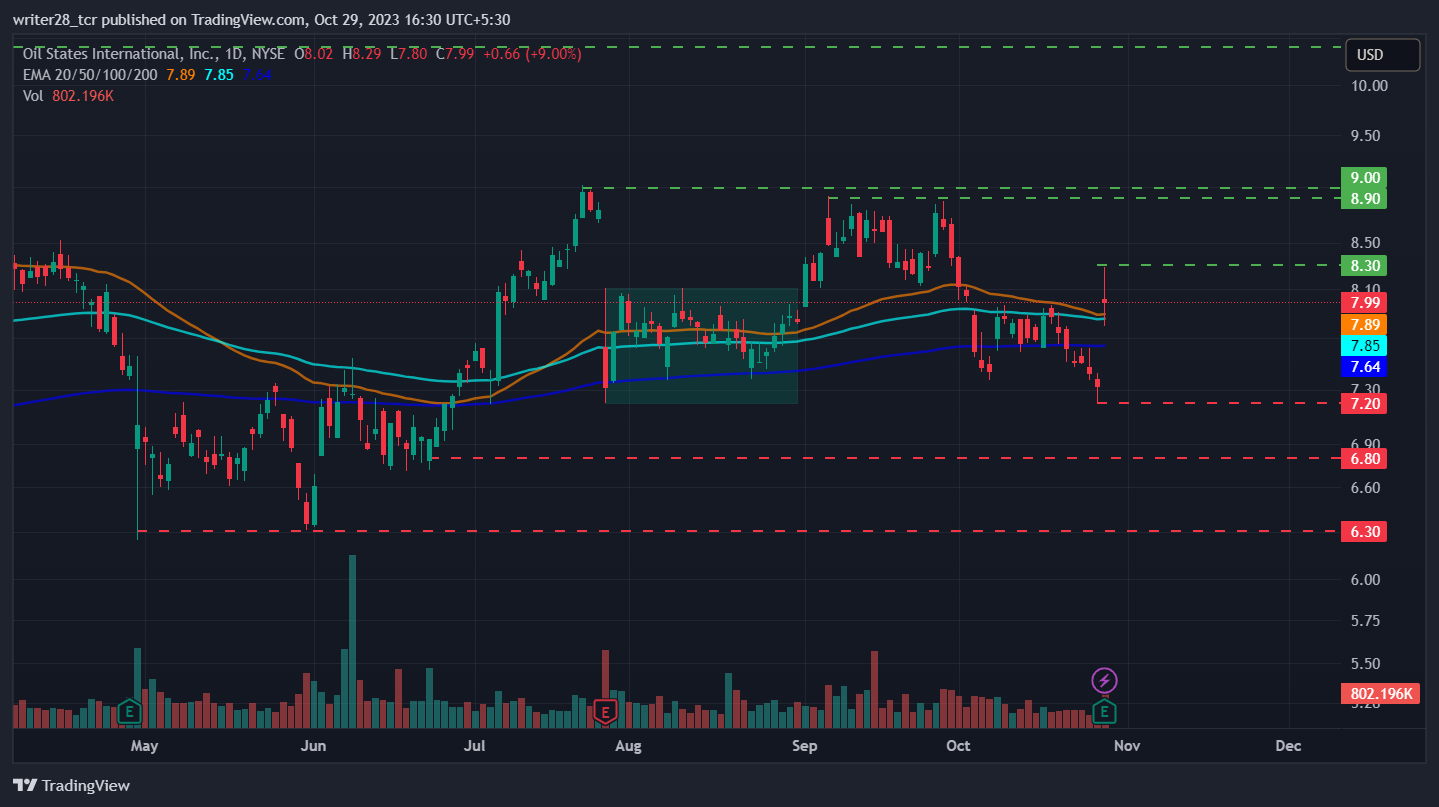The height and width of the screenshot is (807, 1439).
Task: Click the Sep label on time axis
Action: click(x=804, y=746)
